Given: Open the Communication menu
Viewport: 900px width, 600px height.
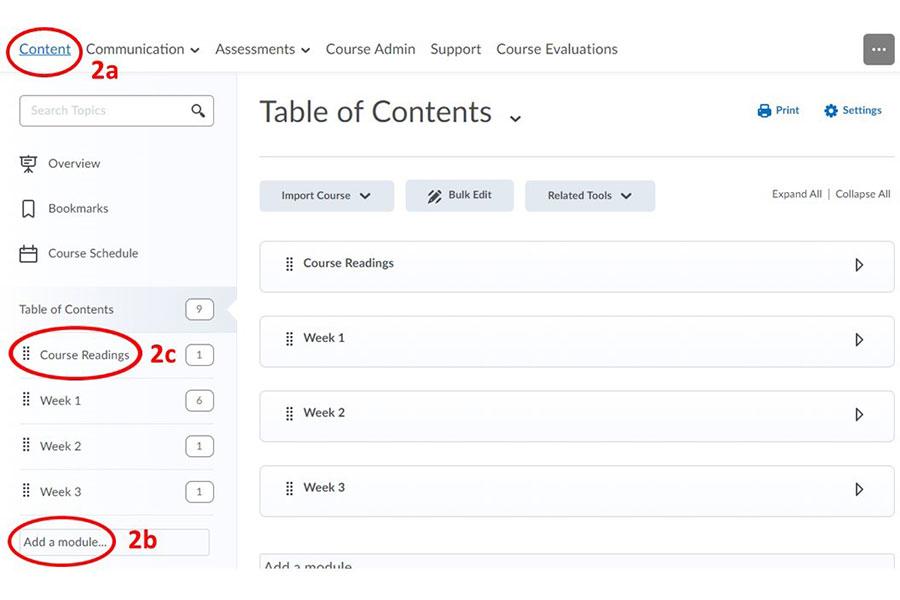Looking at the screenshot, I should coord(142,49).
